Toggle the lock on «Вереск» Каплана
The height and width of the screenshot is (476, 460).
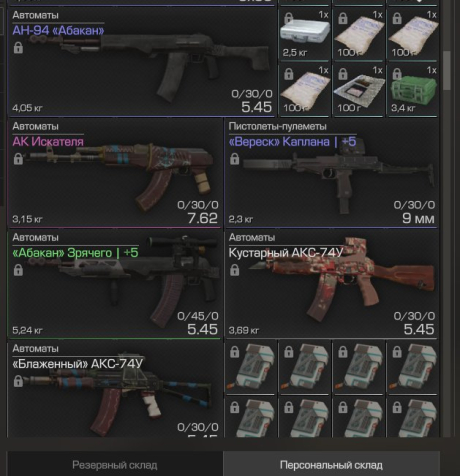point(234,159)
